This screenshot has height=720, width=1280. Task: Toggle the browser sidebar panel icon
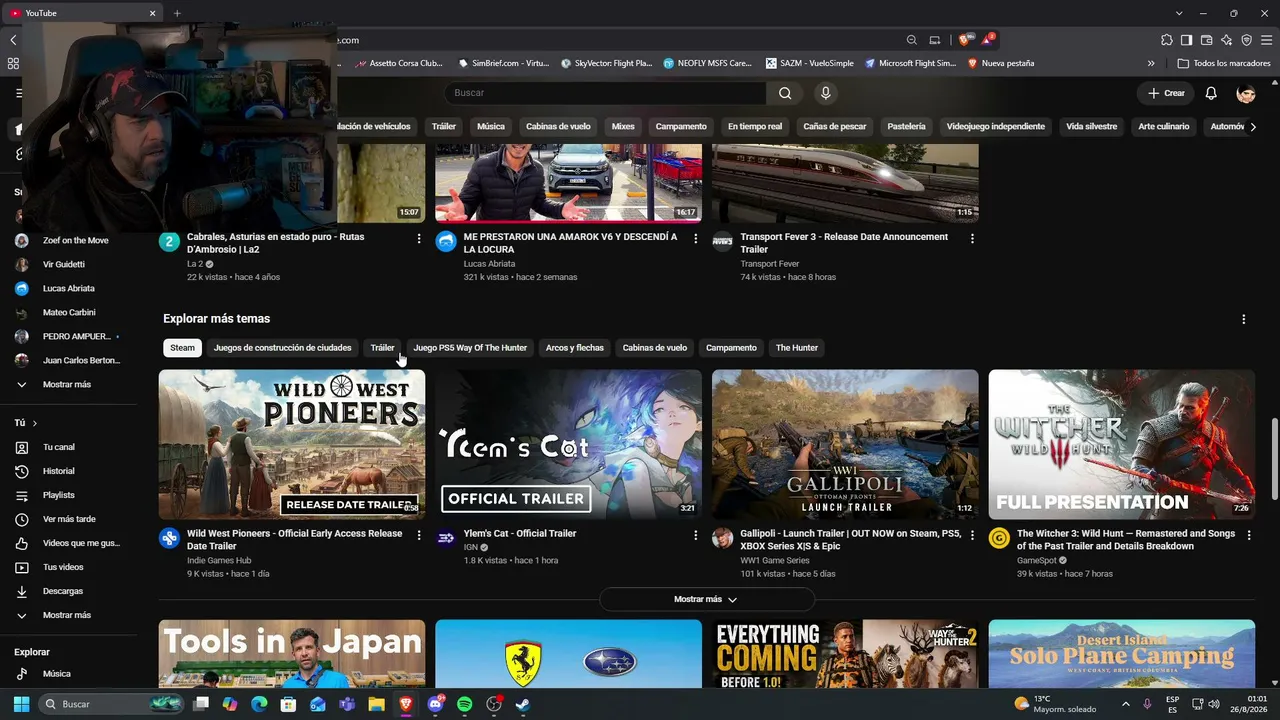coord(1187,40)
